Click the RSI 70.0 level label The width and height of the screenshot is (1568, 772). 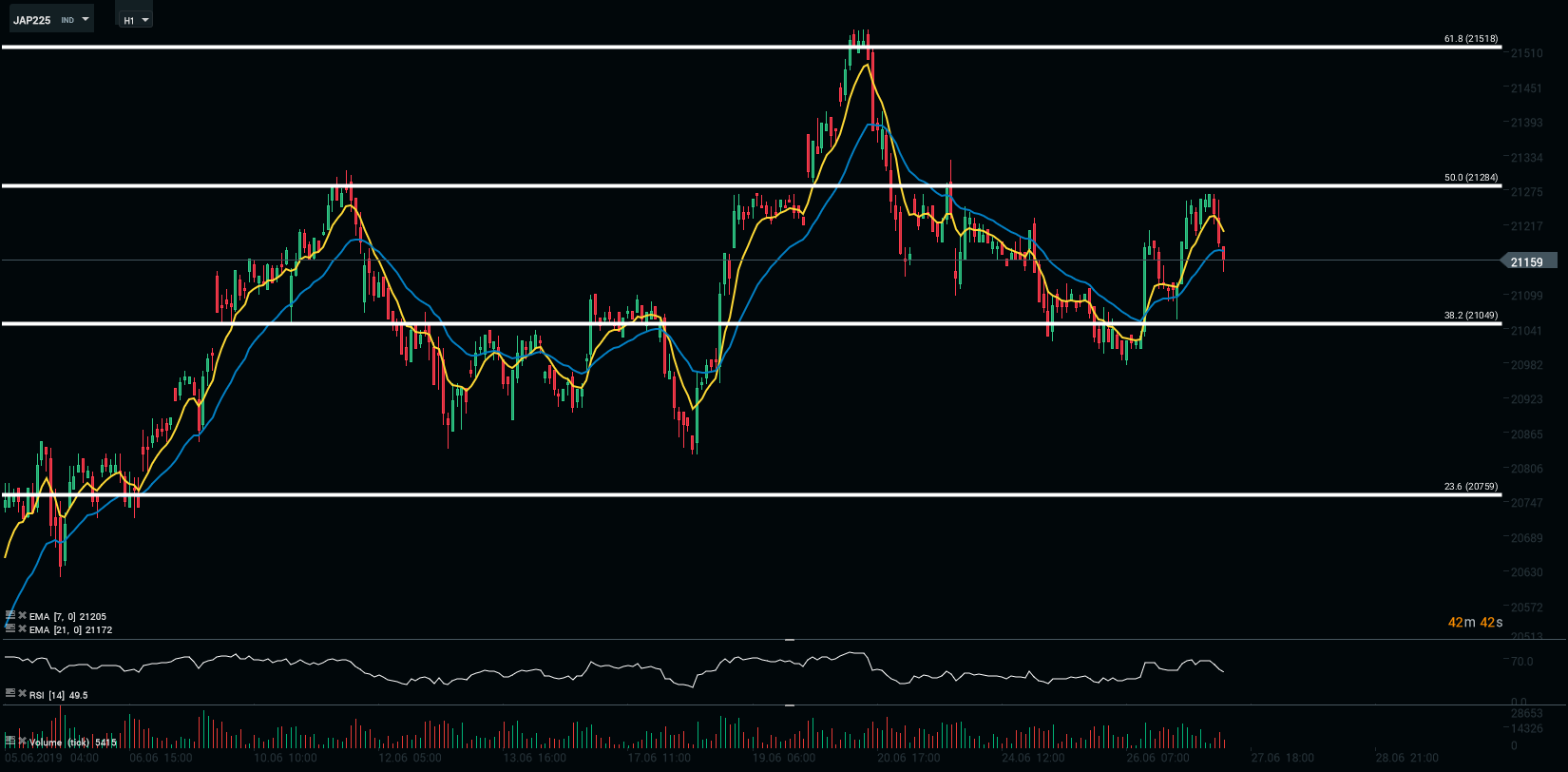[1521, 662]
